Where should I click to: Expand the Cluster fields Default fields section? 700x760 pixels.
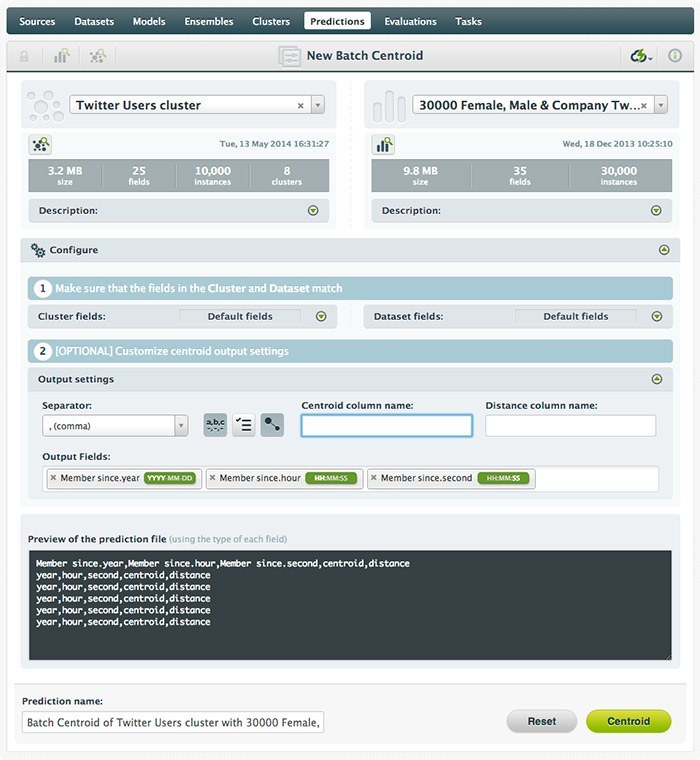click(321, 316)
